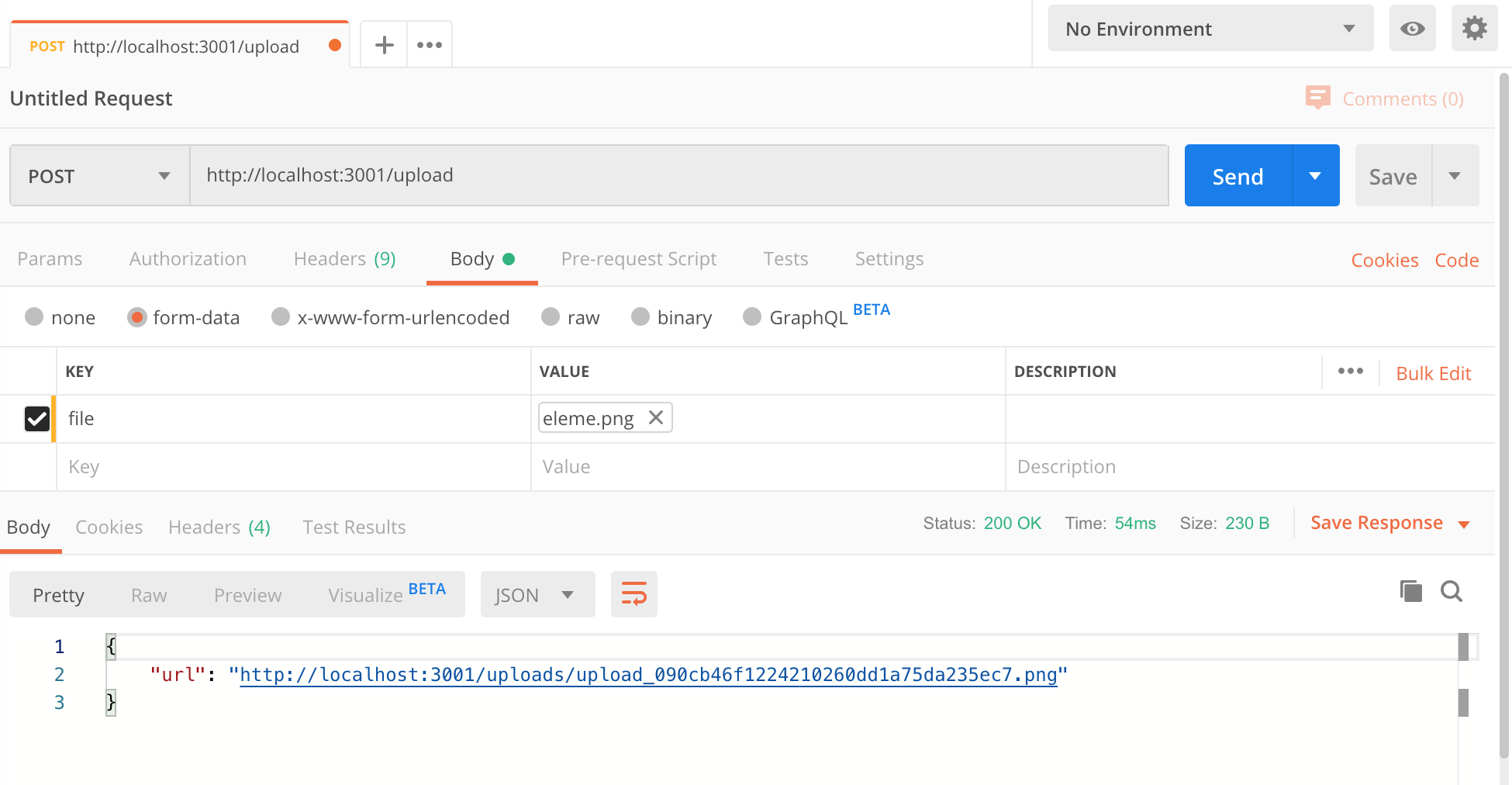Viewport: 1512px width, 785px height.
Task: Uncheck the file form-data row
Action: tap(36, 419)
